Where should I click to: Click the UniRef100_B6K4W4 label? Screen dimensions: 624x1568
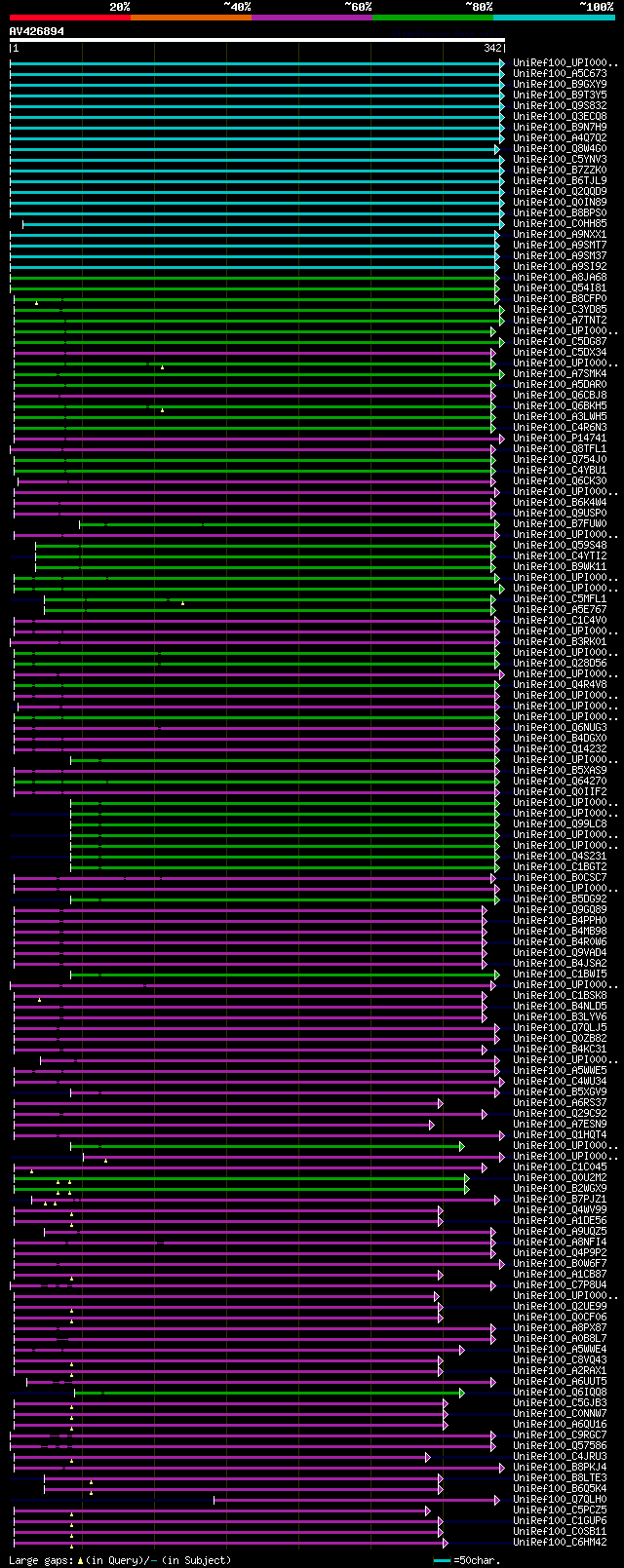pyautogui.click(x=560, y=502)
